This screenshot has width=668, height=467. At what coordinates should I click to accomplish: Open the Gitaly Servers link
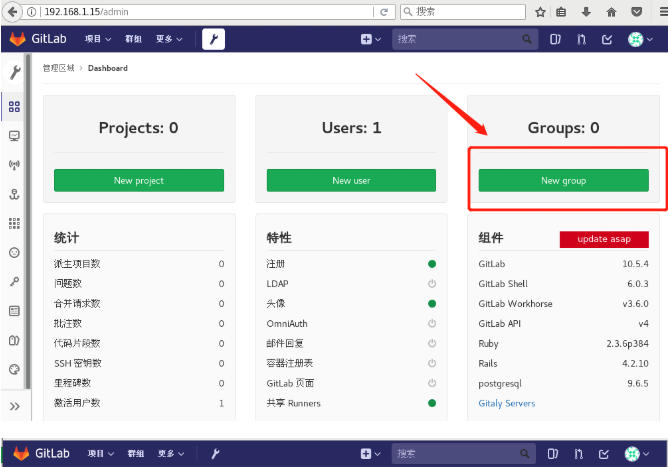click(507, 403)
